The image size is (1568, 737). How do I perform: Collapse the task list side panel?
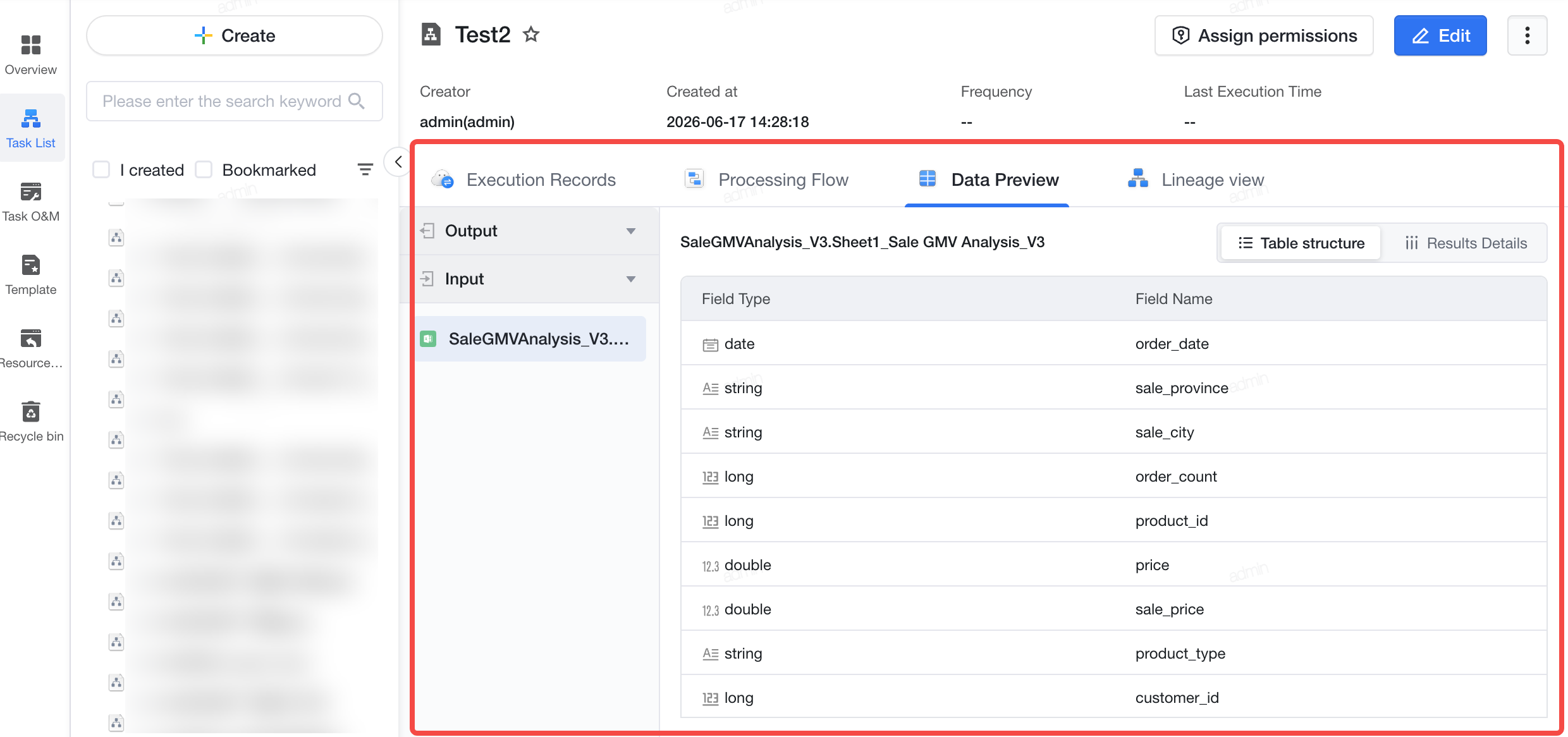tap(398, 162)
